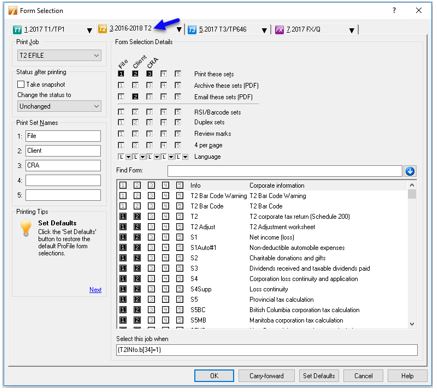Image resolution: width=437 pixels, height=392 pixels.
Task: Click the form list scroll down arrow
Action: 412,324
